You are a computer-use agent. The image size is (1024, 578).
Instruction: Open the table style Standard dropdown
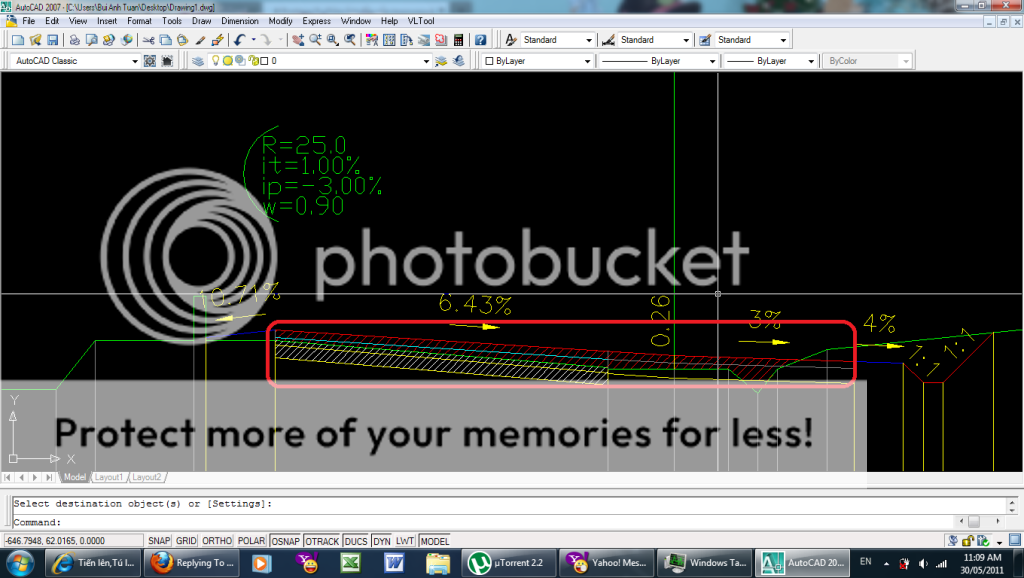click(752, 40)
